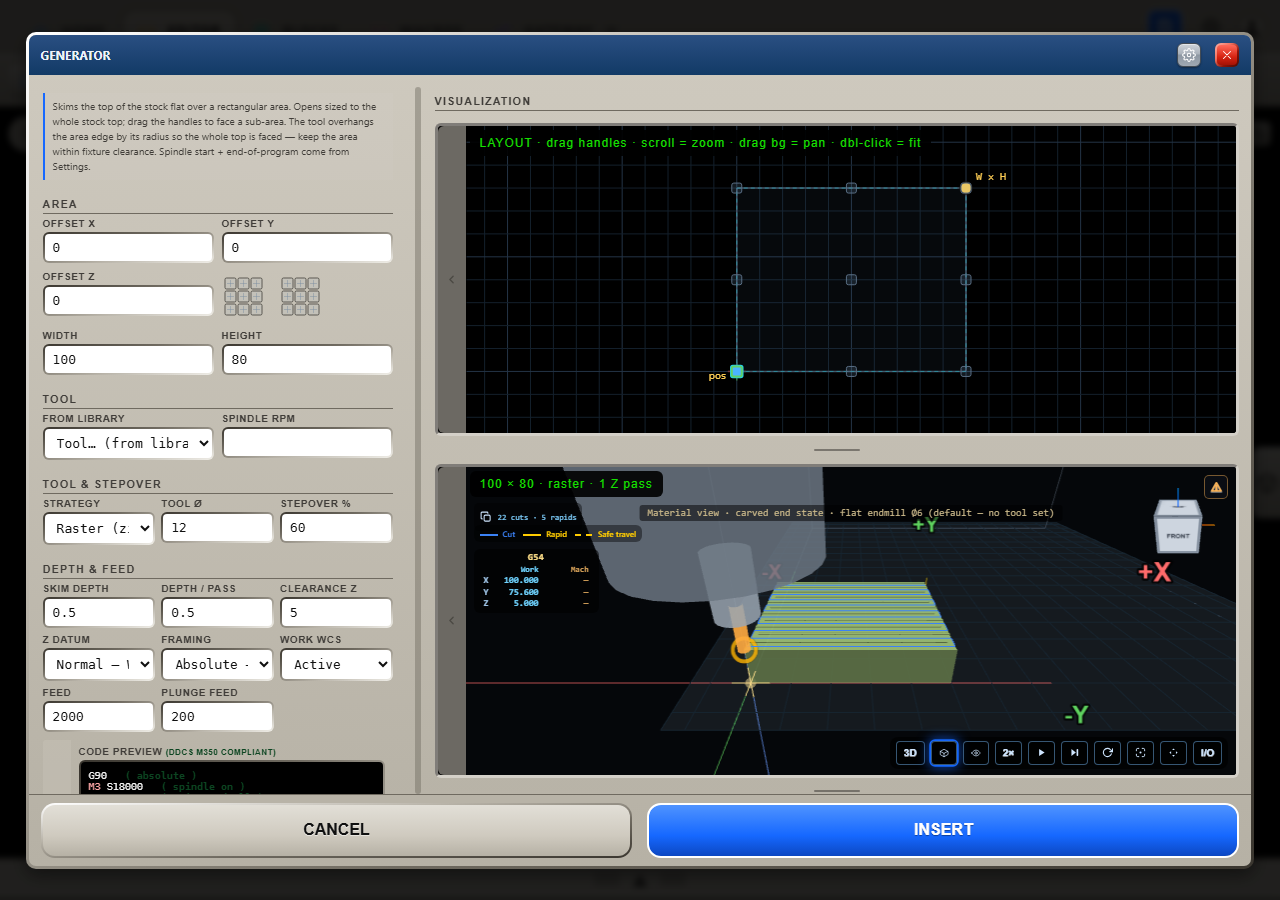Toggle the material cube view button

[x=944, y=753]
